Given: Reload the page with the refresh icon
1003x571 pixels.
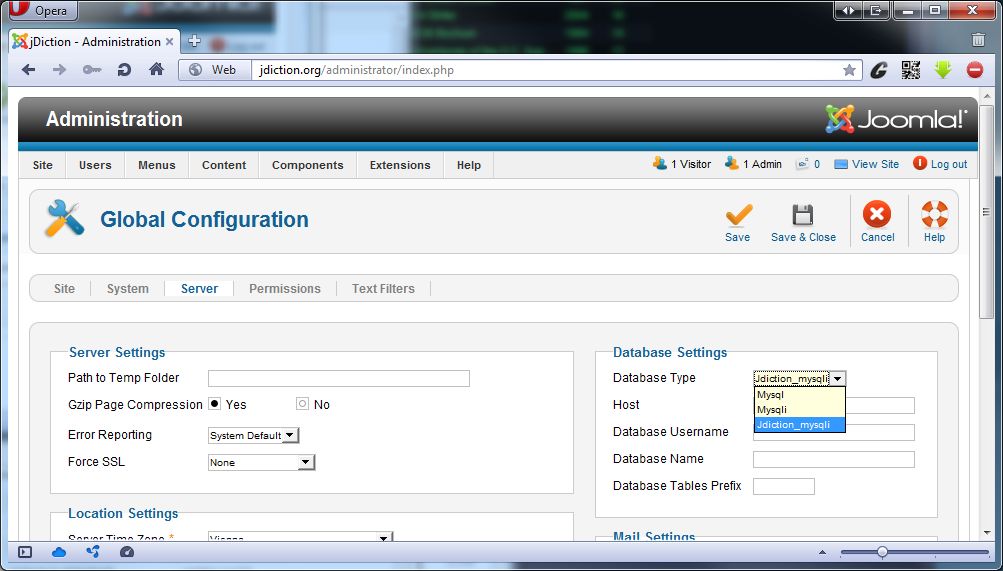Looking at the screenshot, I should point(124,70).
